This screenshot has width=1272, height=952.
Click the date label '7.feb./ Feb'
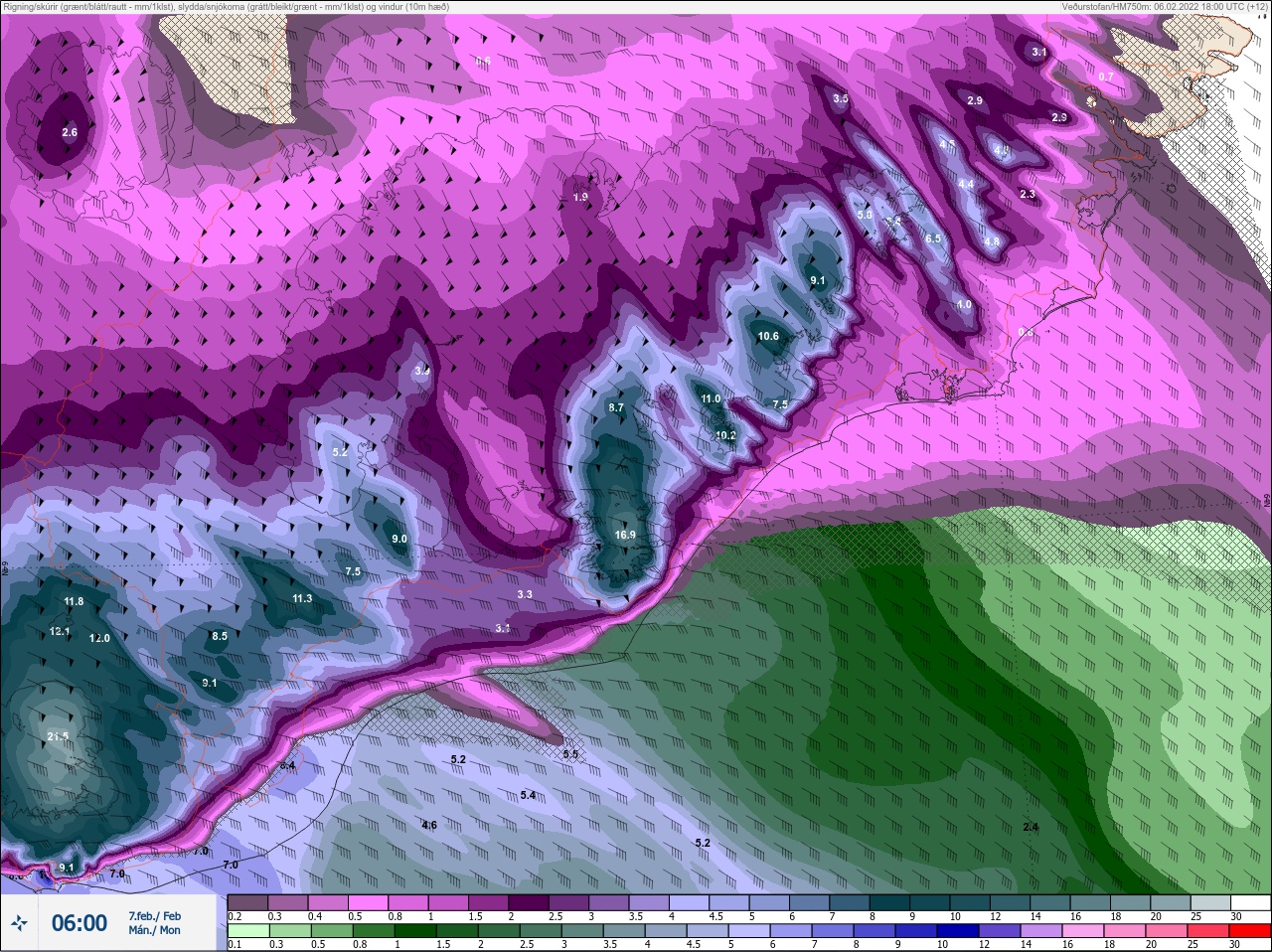tap(155, 916)
